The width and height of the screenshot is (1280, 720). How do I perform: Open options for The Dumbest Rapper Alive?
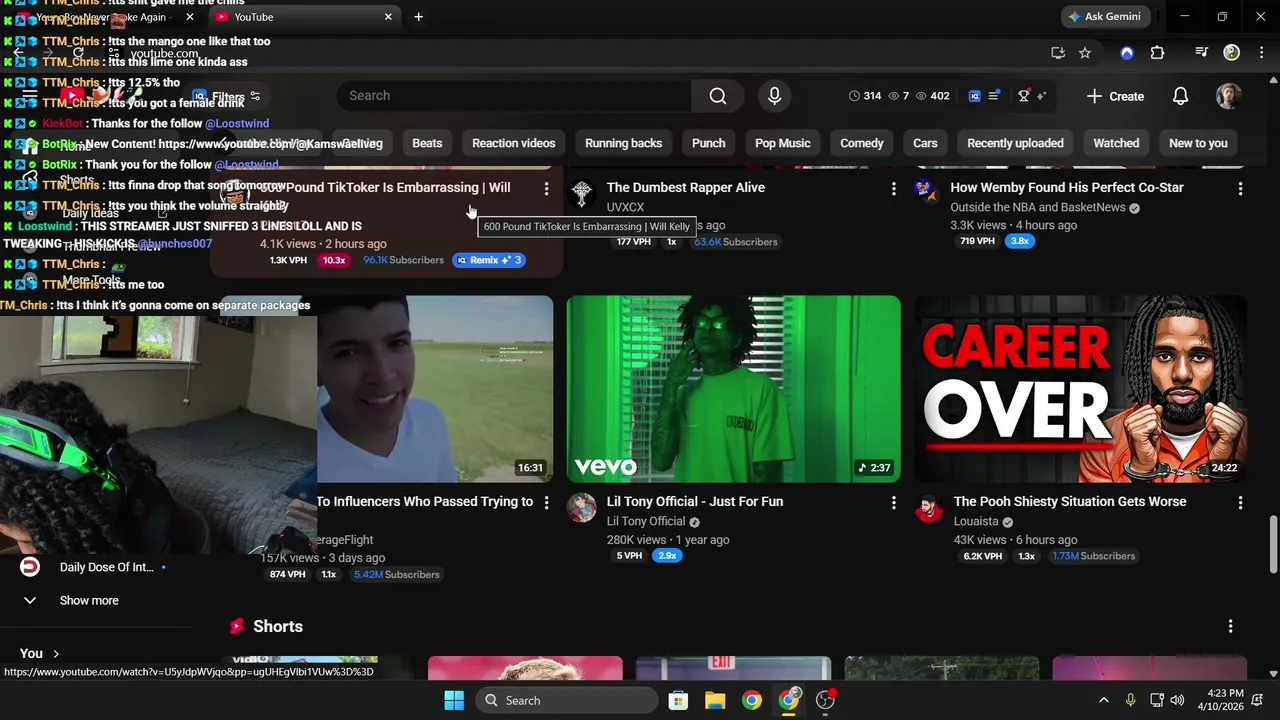[x=893, y=188]
